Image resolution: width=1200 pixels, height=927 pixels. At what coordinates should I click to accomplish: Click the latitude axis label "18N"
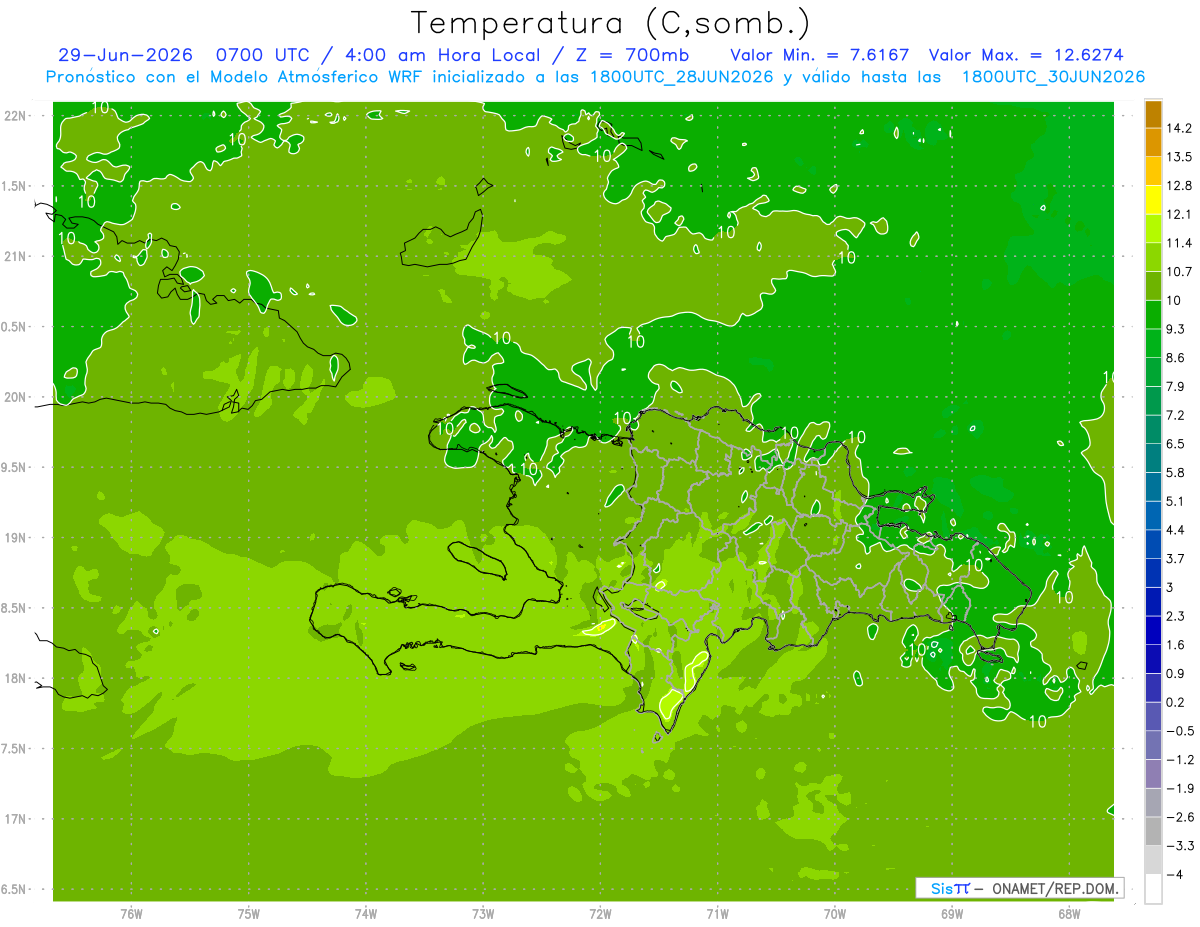[x=17, y=679]
